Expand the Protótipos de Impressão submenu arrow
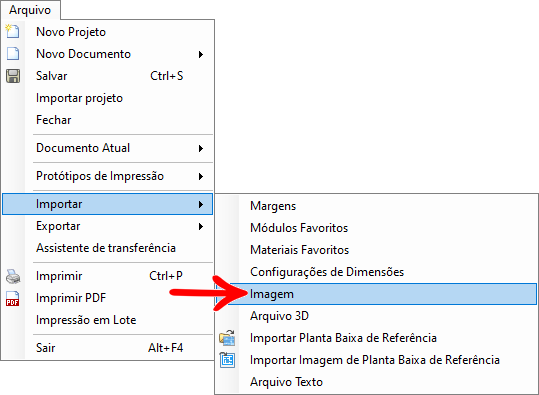 tap(201, 177)
